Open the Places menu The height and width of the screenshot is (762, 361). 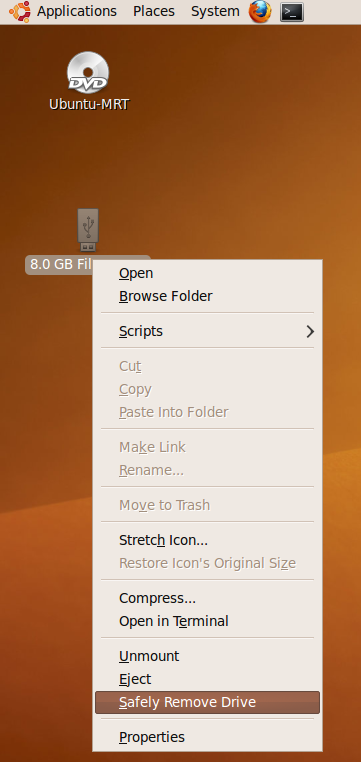[154, 11]
